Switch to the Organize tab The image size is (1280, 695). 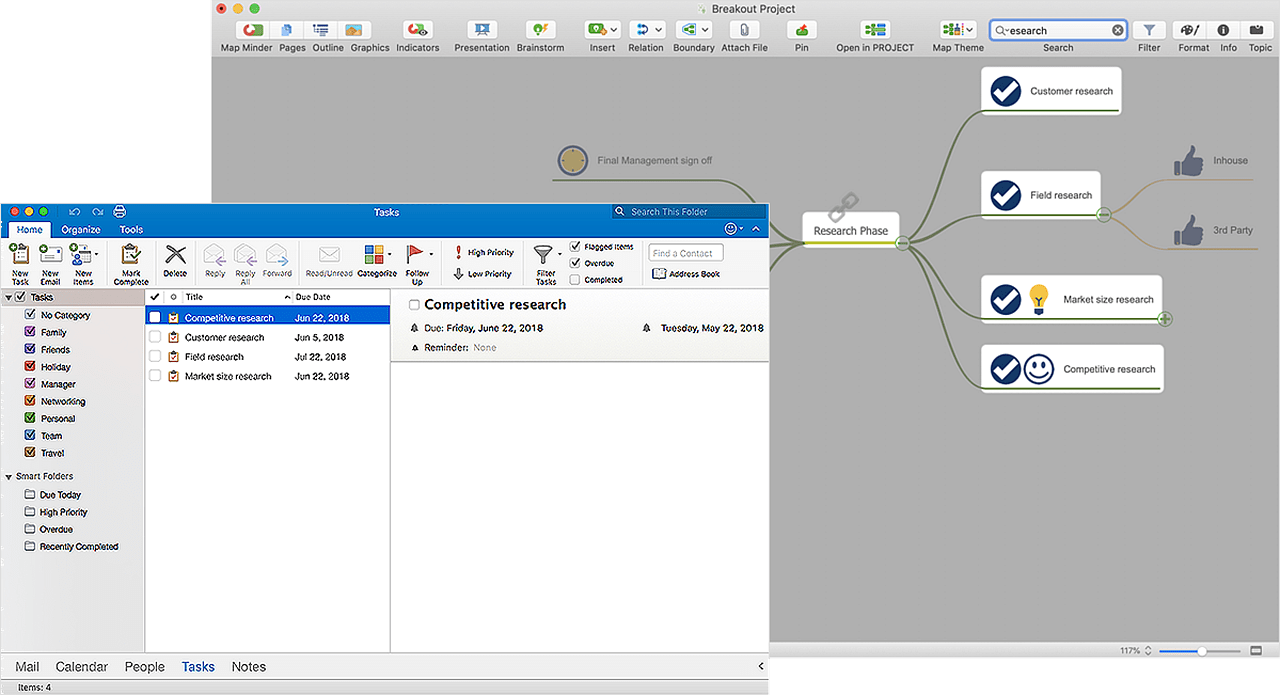coord(80,229)
